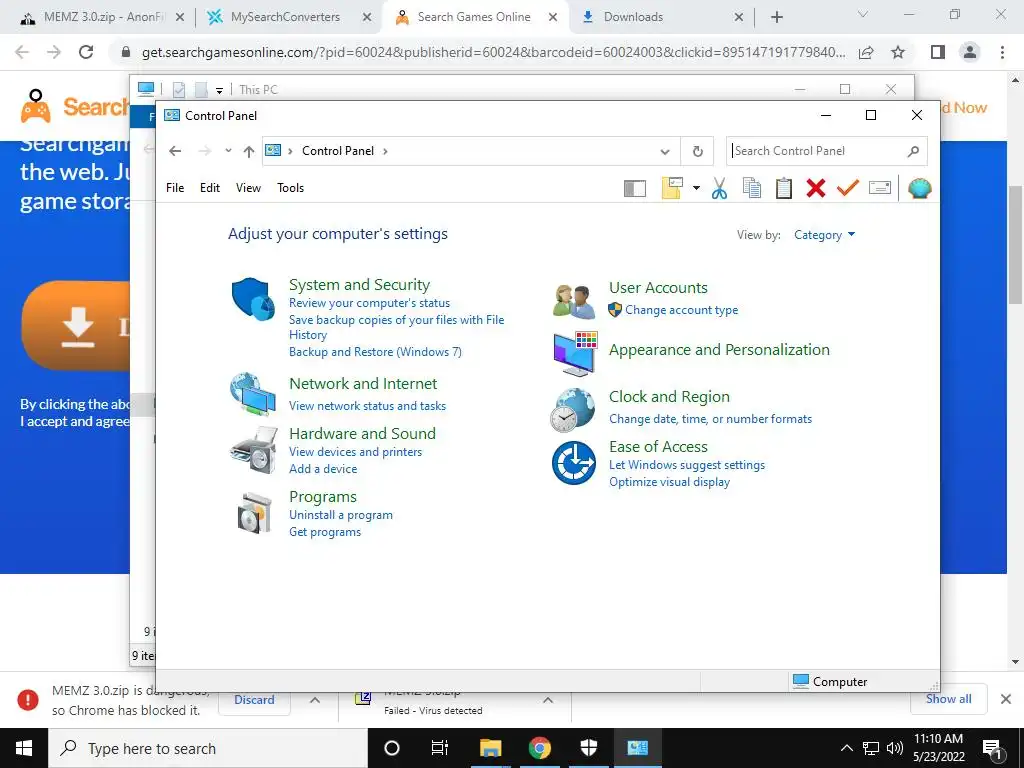The width and height of the screenshot is (1024, 768).
Task: Go back in Control Panel window
Action: [x=175, y=151]
